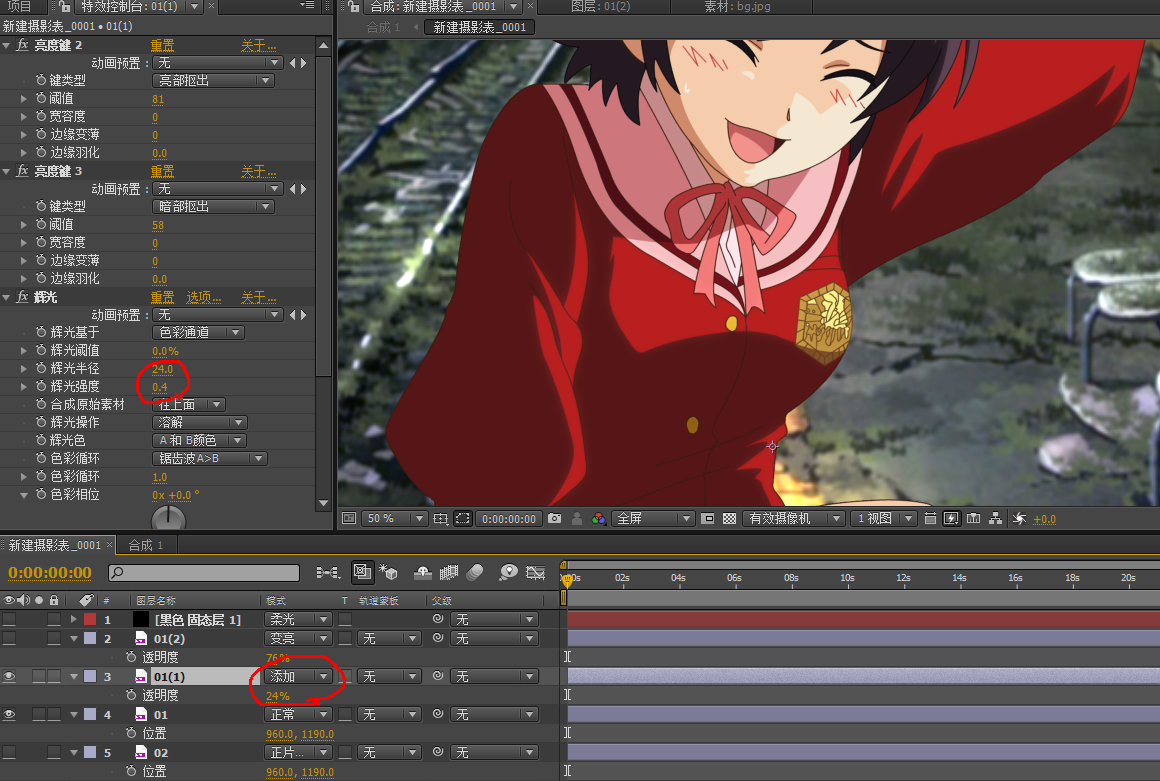Hide layer 01(1) with its eye toggle
The height and width of the screenshot is (781, 1160).
click(x=9, y=677)
